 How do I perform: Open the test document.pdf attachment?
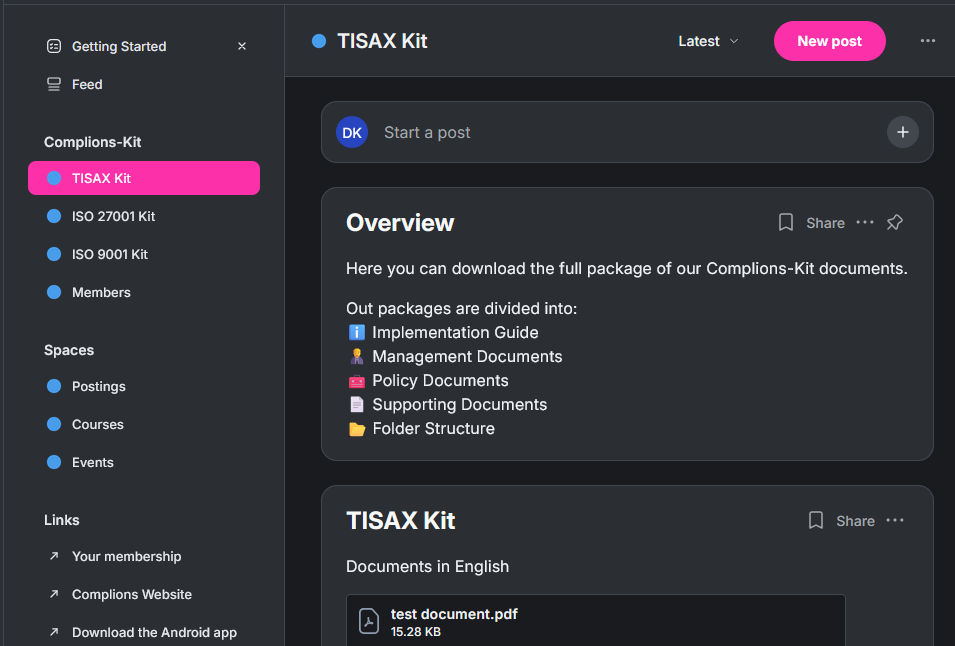454,614
